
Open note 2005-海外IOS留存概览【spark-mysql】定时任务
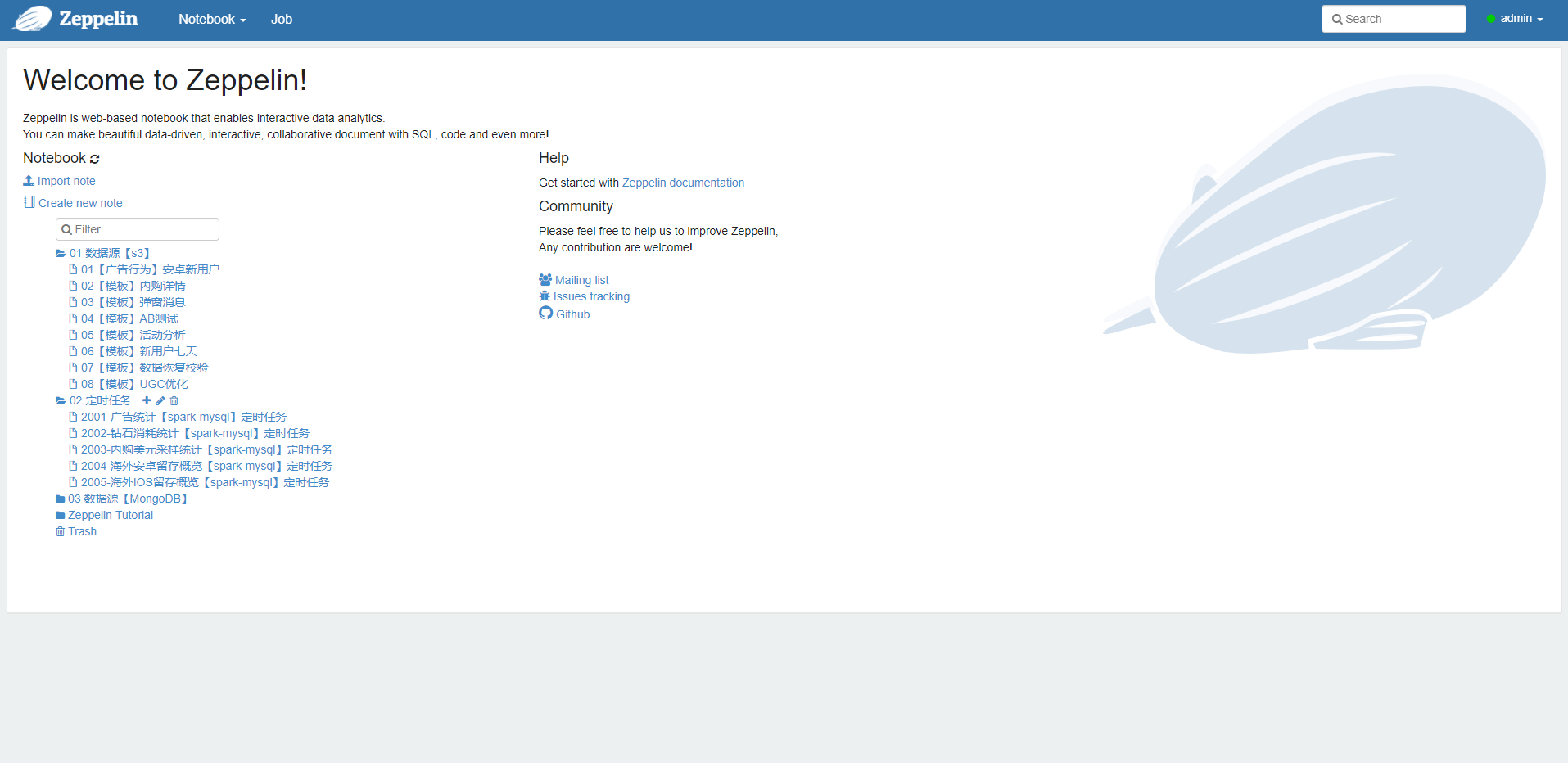(199, 482)
